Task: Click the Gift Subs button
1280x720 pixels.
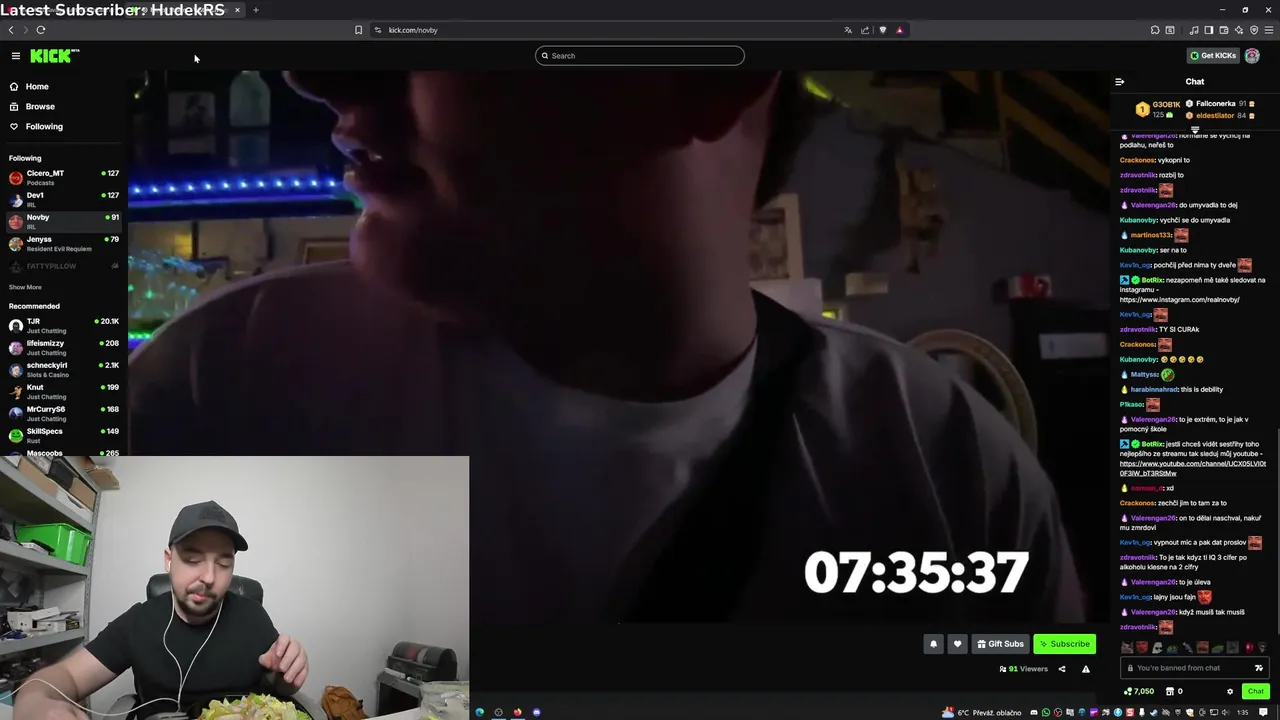Action: click(x=1000, y=644)
